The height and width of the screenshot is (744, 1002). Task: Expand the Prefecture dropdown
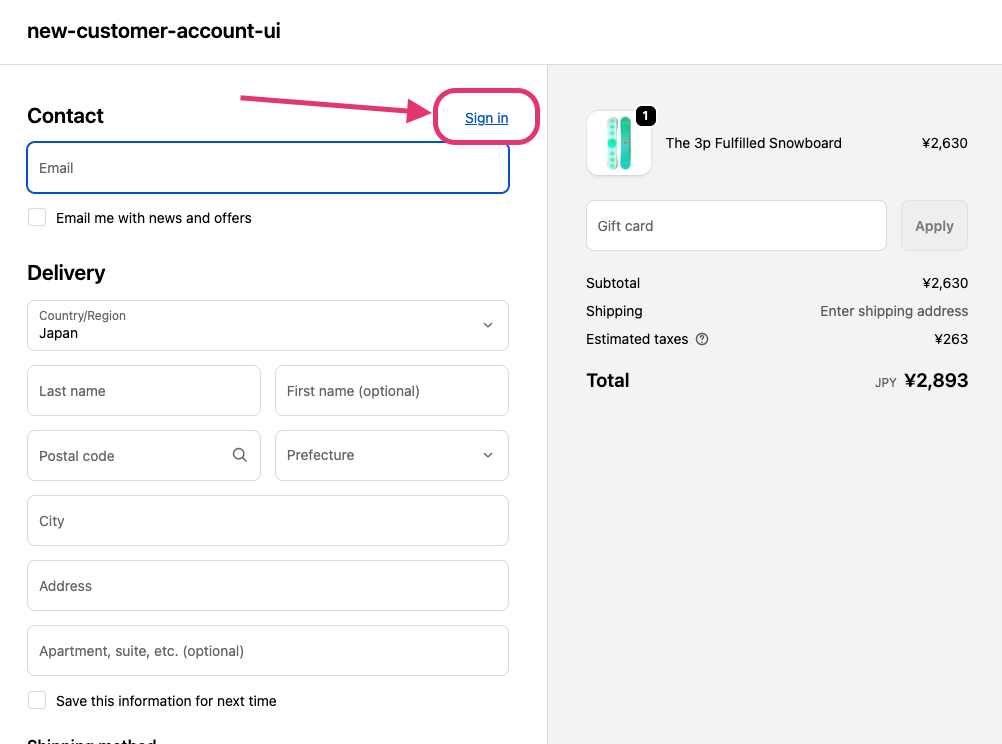point(392,455)
